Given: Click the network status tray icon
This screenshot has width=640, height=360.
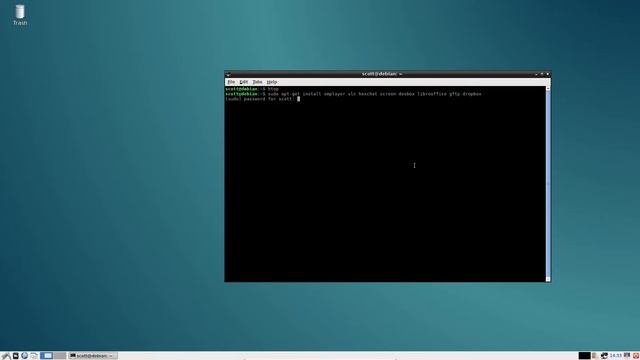Looking at the screenshot, I should click(604, 356).
